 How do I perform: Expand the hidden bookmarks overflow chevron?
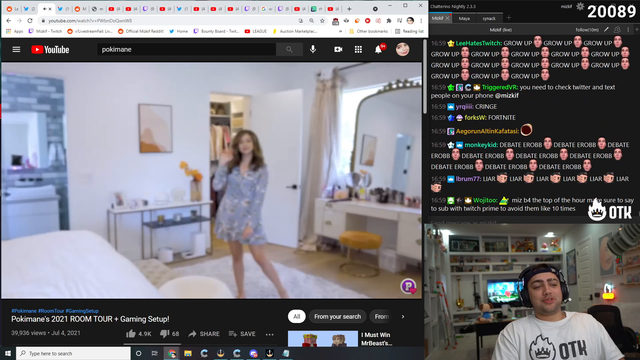tap(341, 31)
